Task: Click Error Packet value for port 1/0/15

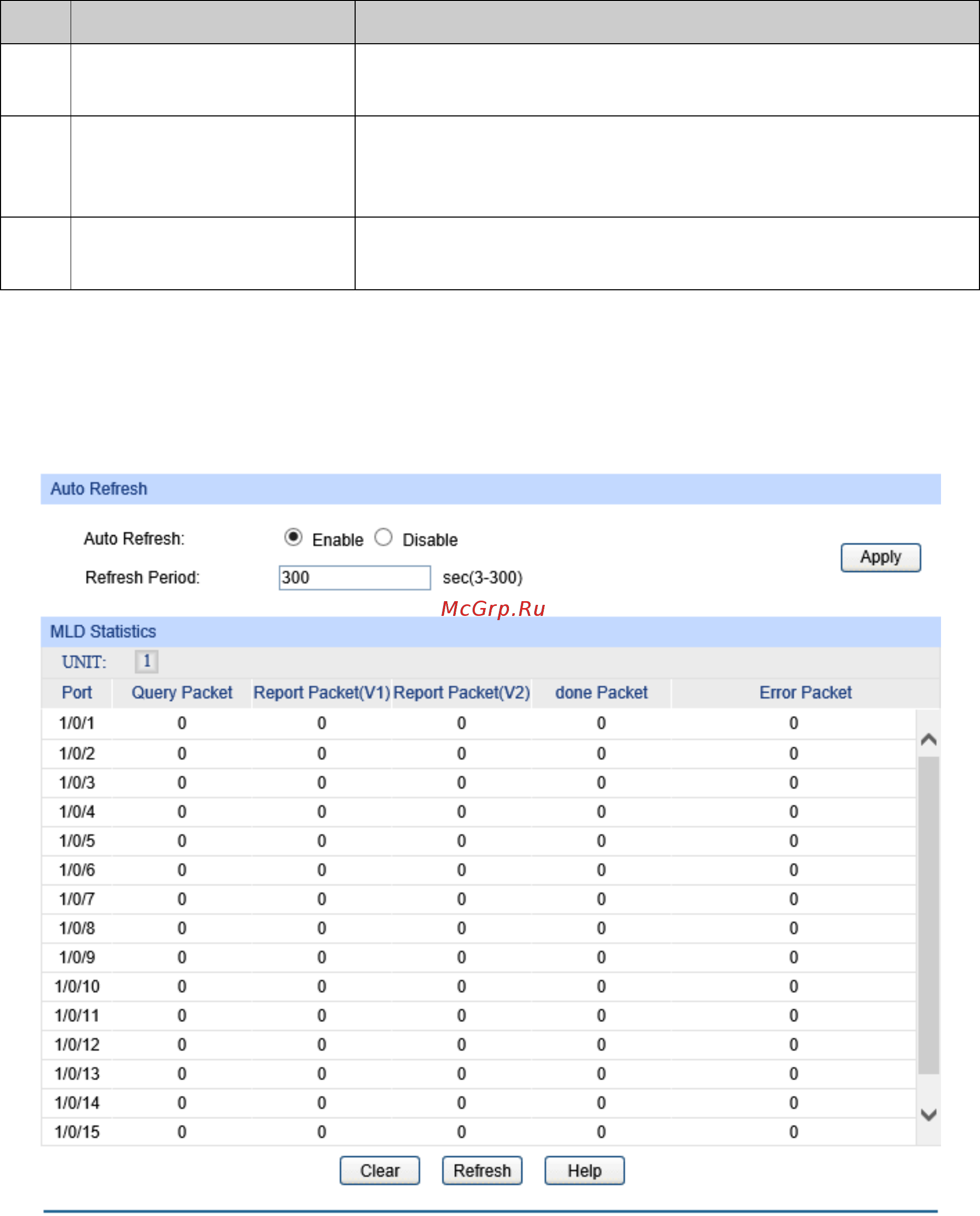Action: point(793,1132)
